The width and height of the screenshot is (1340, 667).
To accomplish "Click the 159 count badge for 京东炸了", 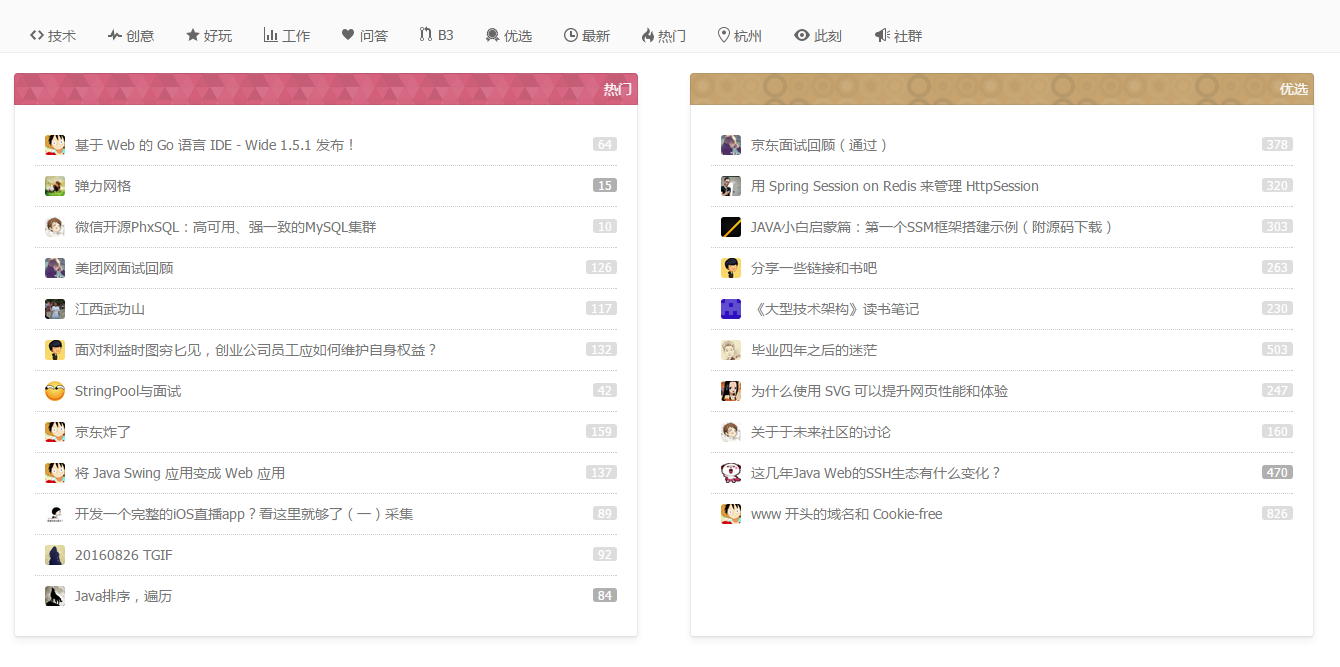I will pyautogui.click(x=602, y=431).
